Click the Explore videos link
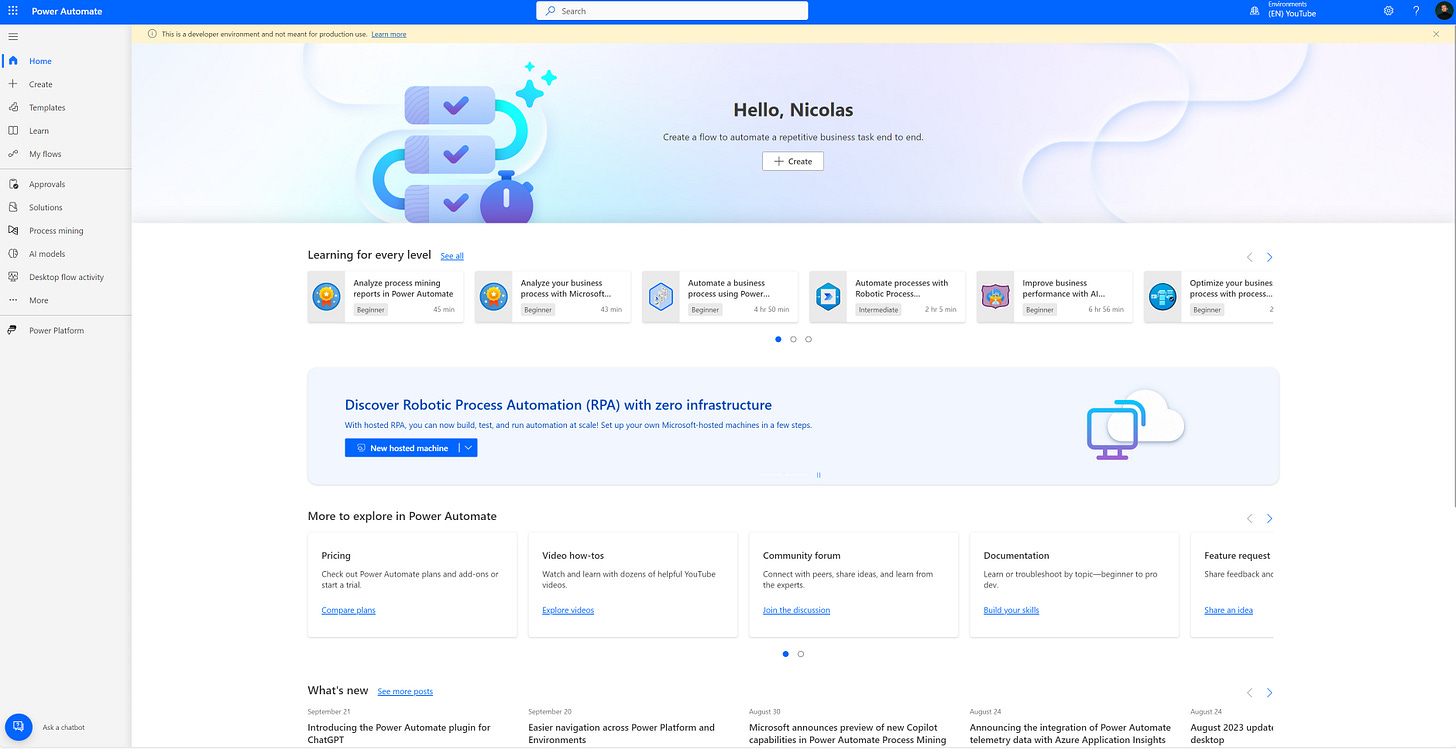1456x749 pixels. pos(568,610)
